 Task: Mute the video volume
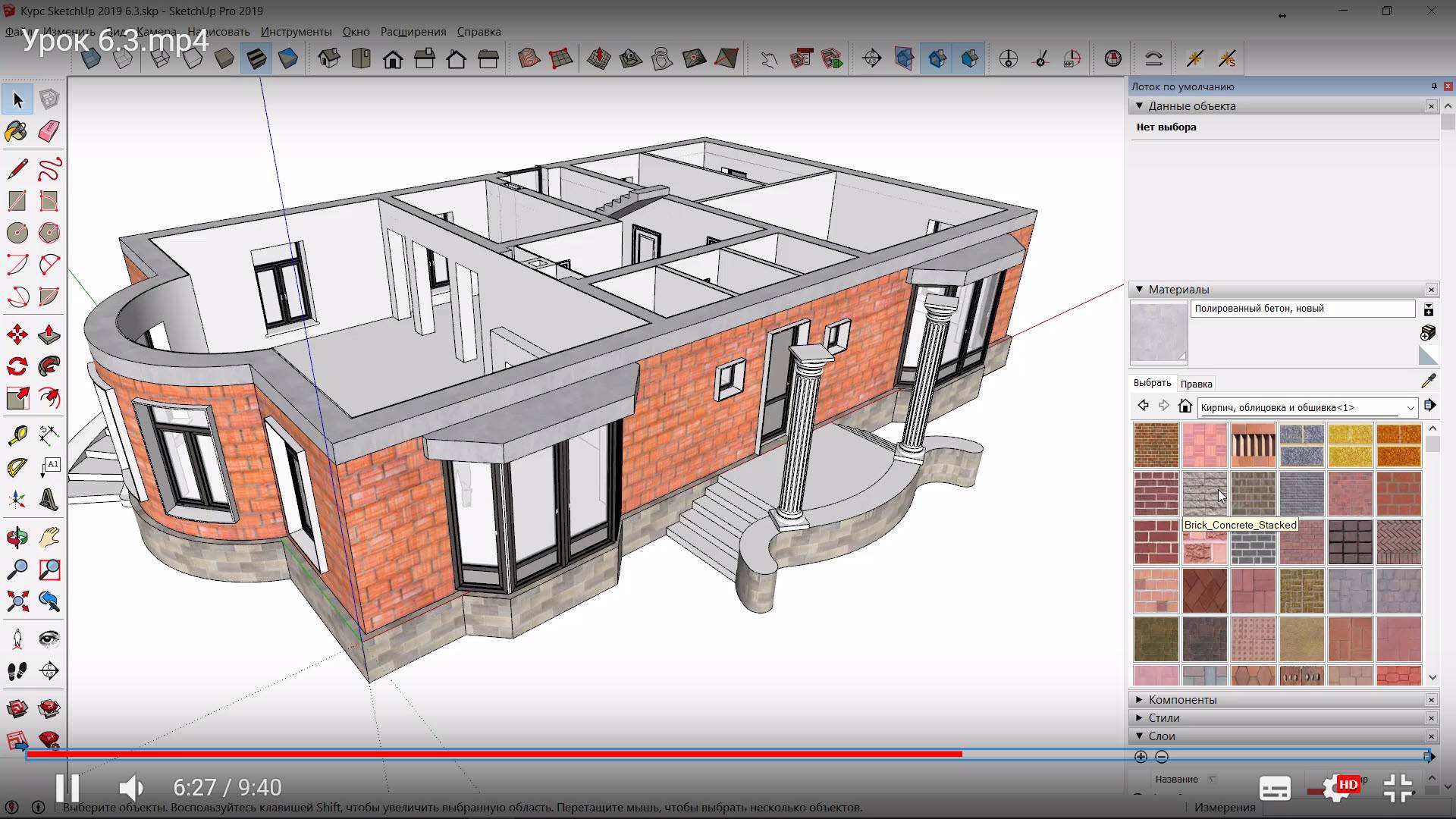click(x=131, y=787)
